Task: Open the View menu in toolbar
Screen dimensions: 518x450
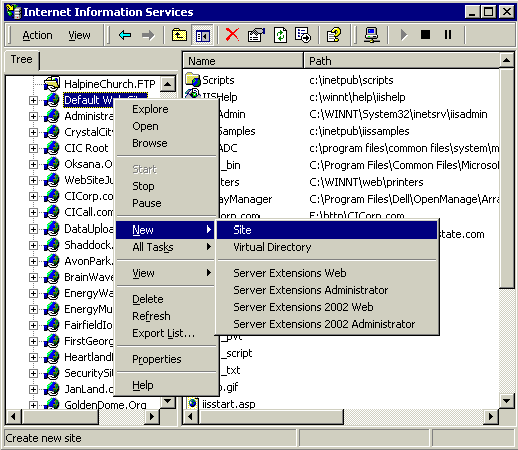Action: pos(79,35)
